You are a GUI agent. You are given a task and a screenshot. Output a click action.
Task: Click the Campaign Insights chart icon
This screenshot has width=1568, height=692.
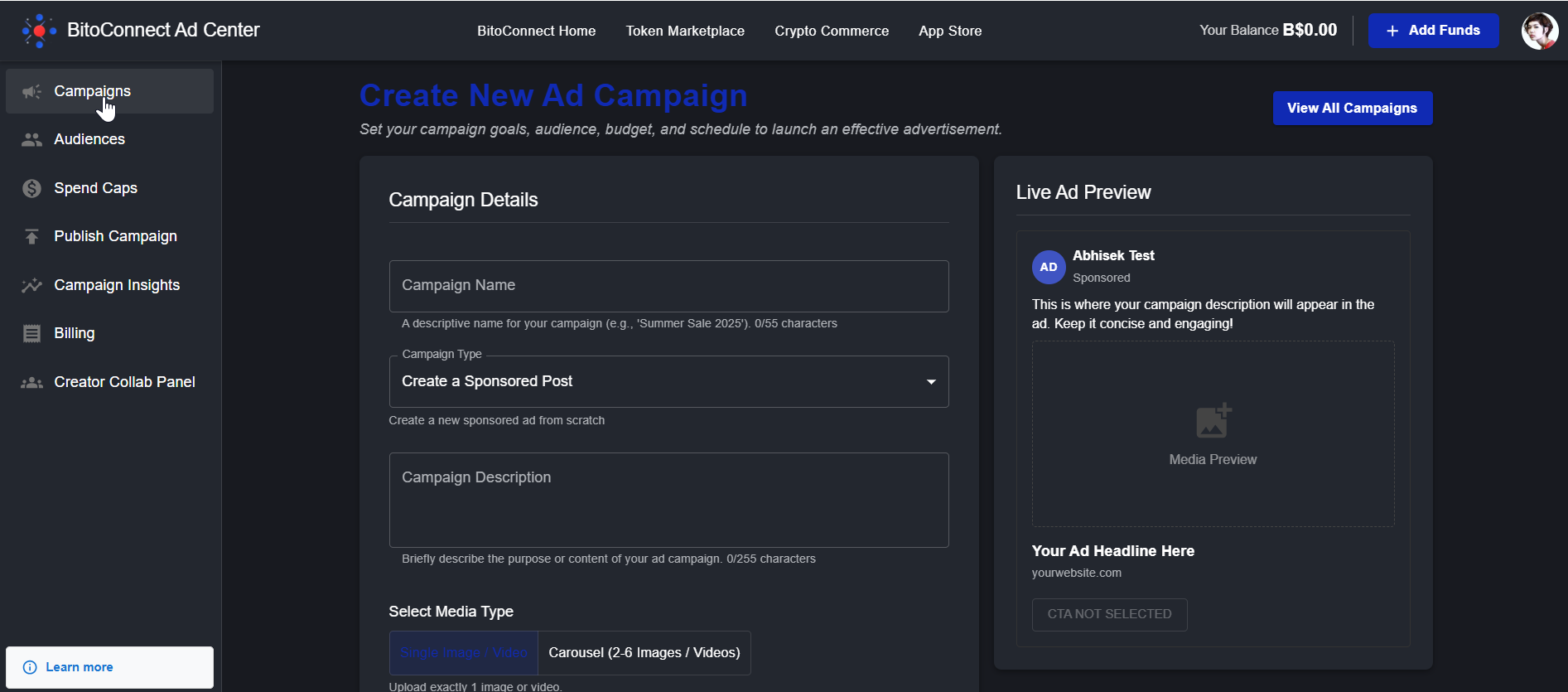pos(31,285)
